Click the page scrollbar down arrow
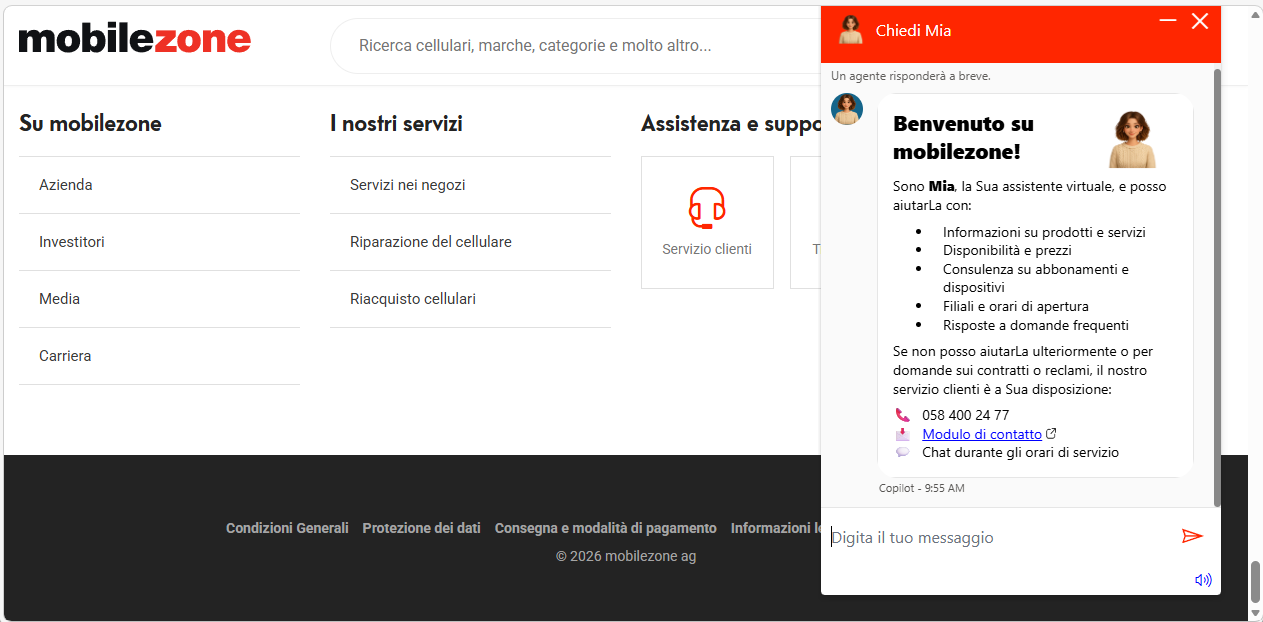Viewport: 1263px width, 622px height. 1255,612
